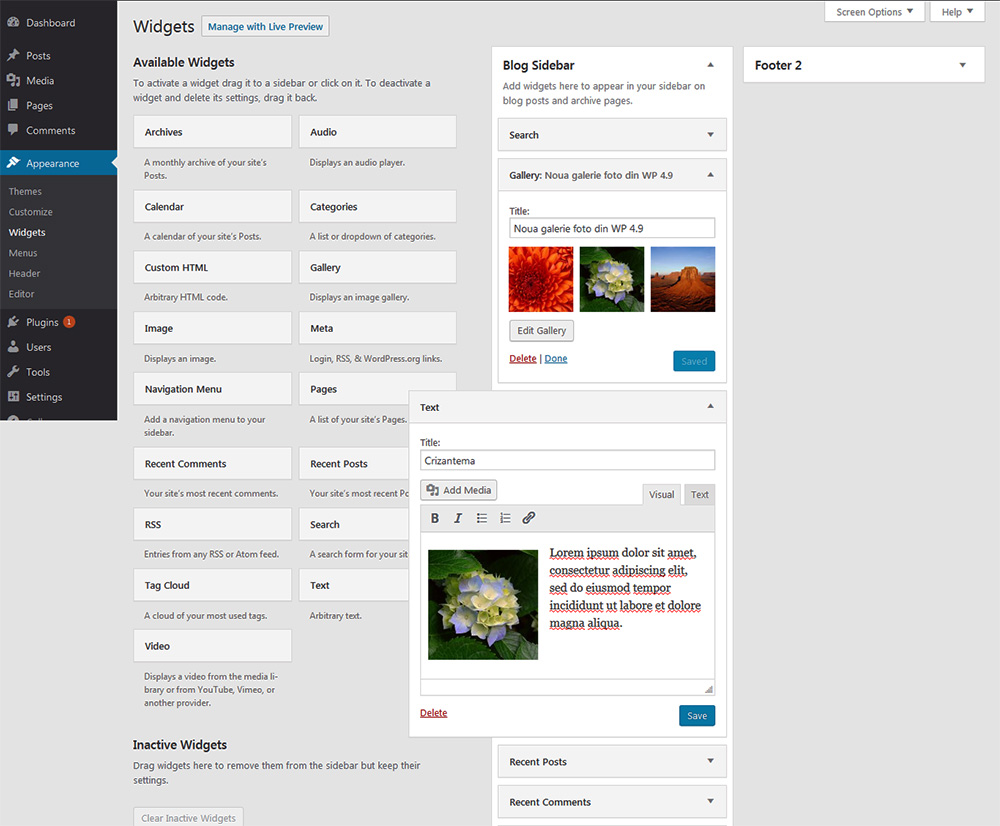The width and height of the screenshot is (1000, 826).
Task: Expand the Footer 2 widget area
Action: click(962, 66)
